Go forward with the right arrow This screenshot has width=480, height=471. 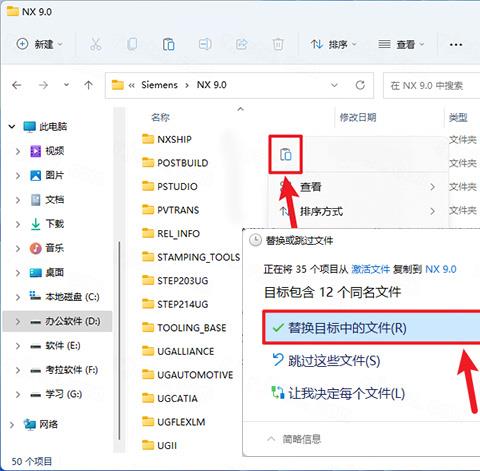[x=43, y=85]
